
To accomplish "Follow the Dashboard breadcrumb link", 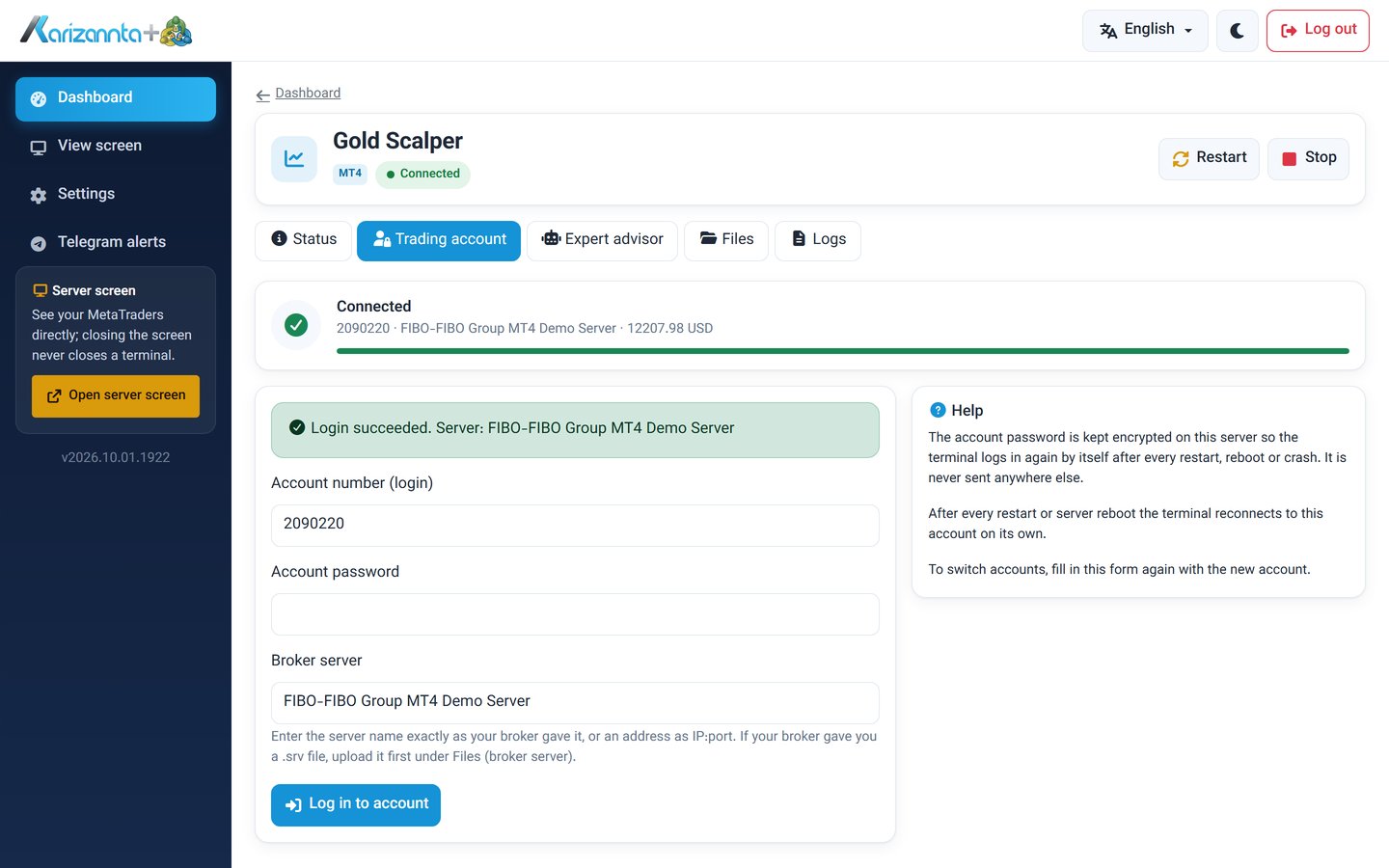I will coord(308,94).
